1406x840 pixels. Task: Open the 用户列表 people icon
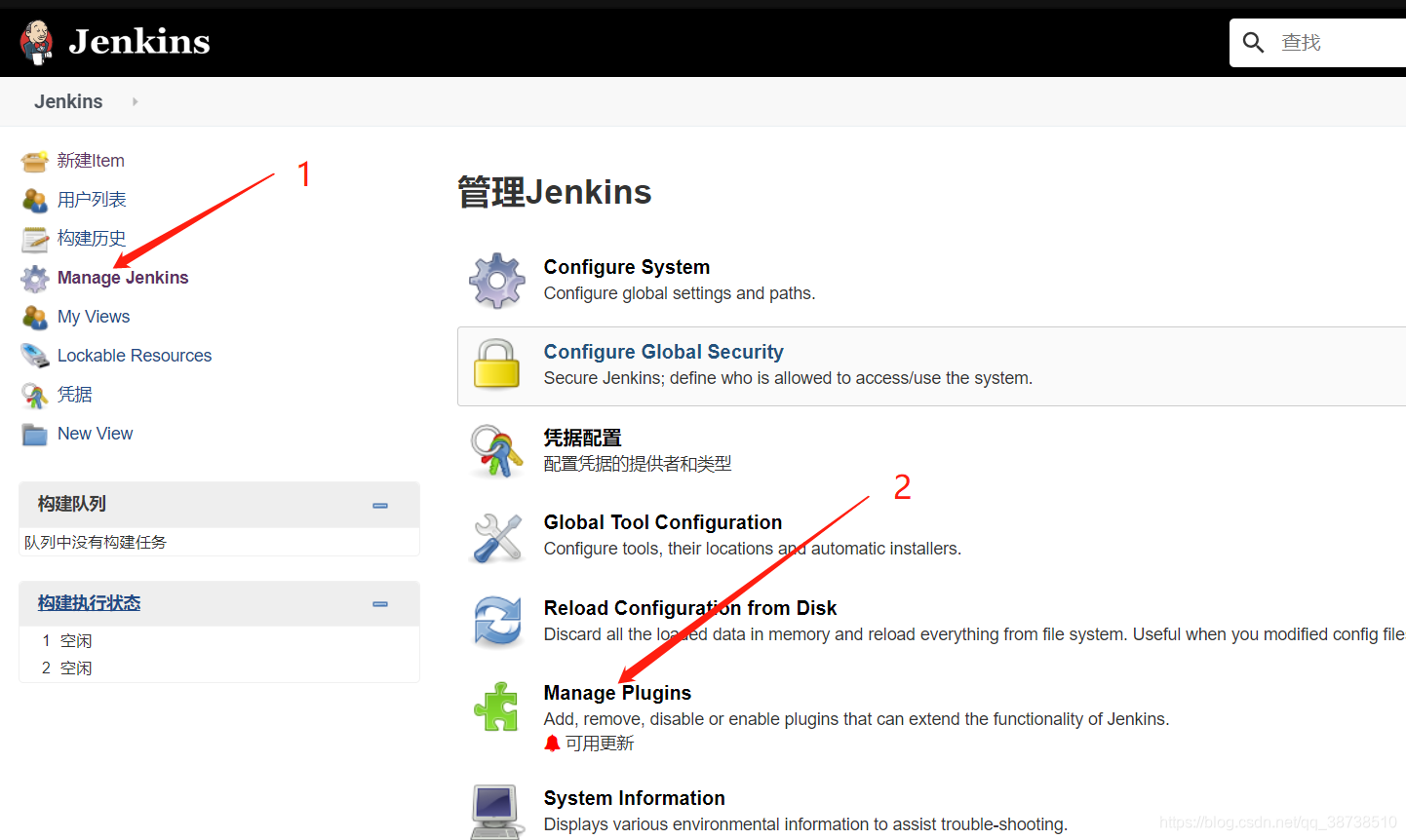pyautogui.click(x=34, y=199)
